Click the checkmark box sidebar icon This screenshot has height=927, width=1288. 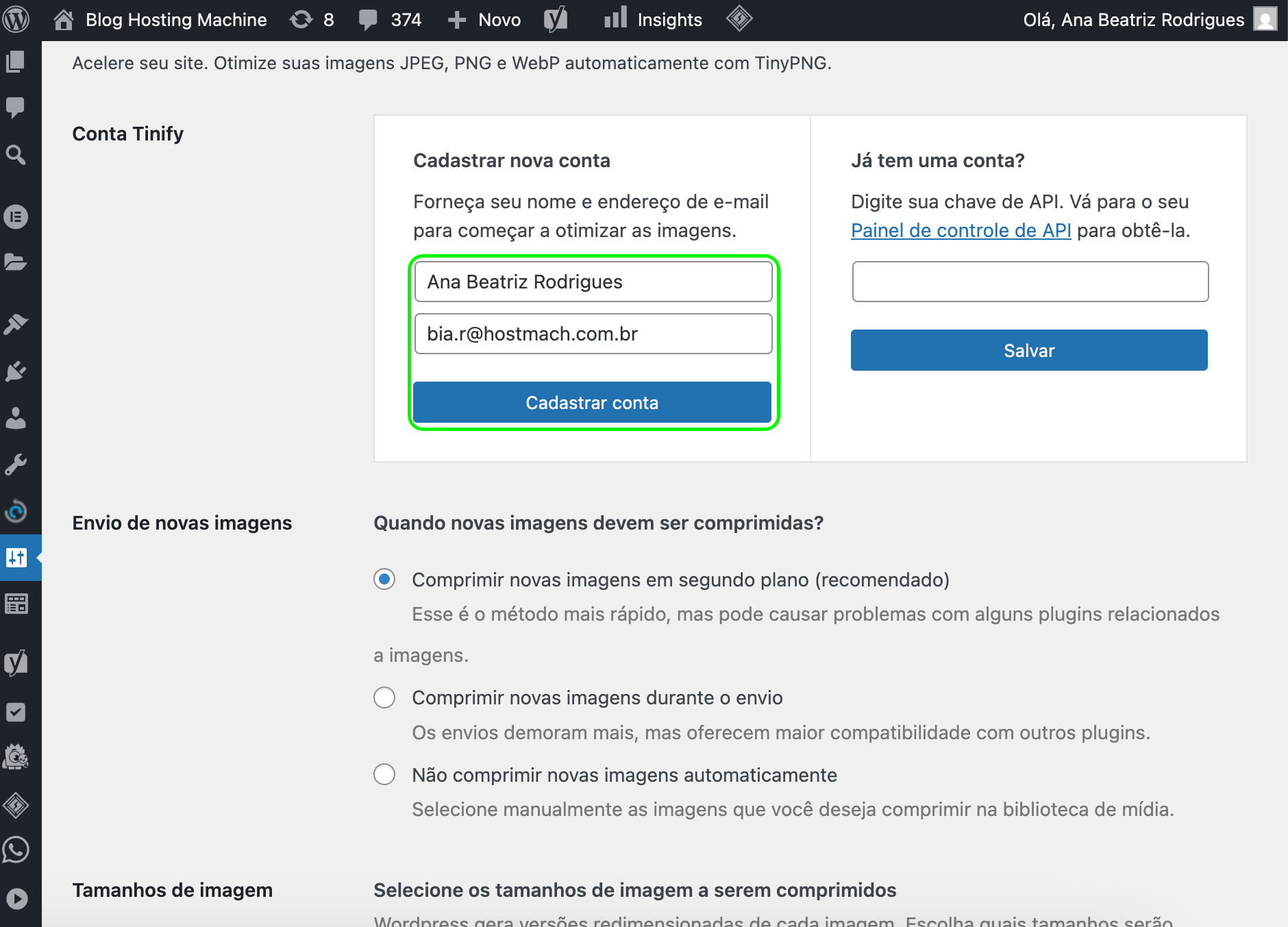point(15,713)
